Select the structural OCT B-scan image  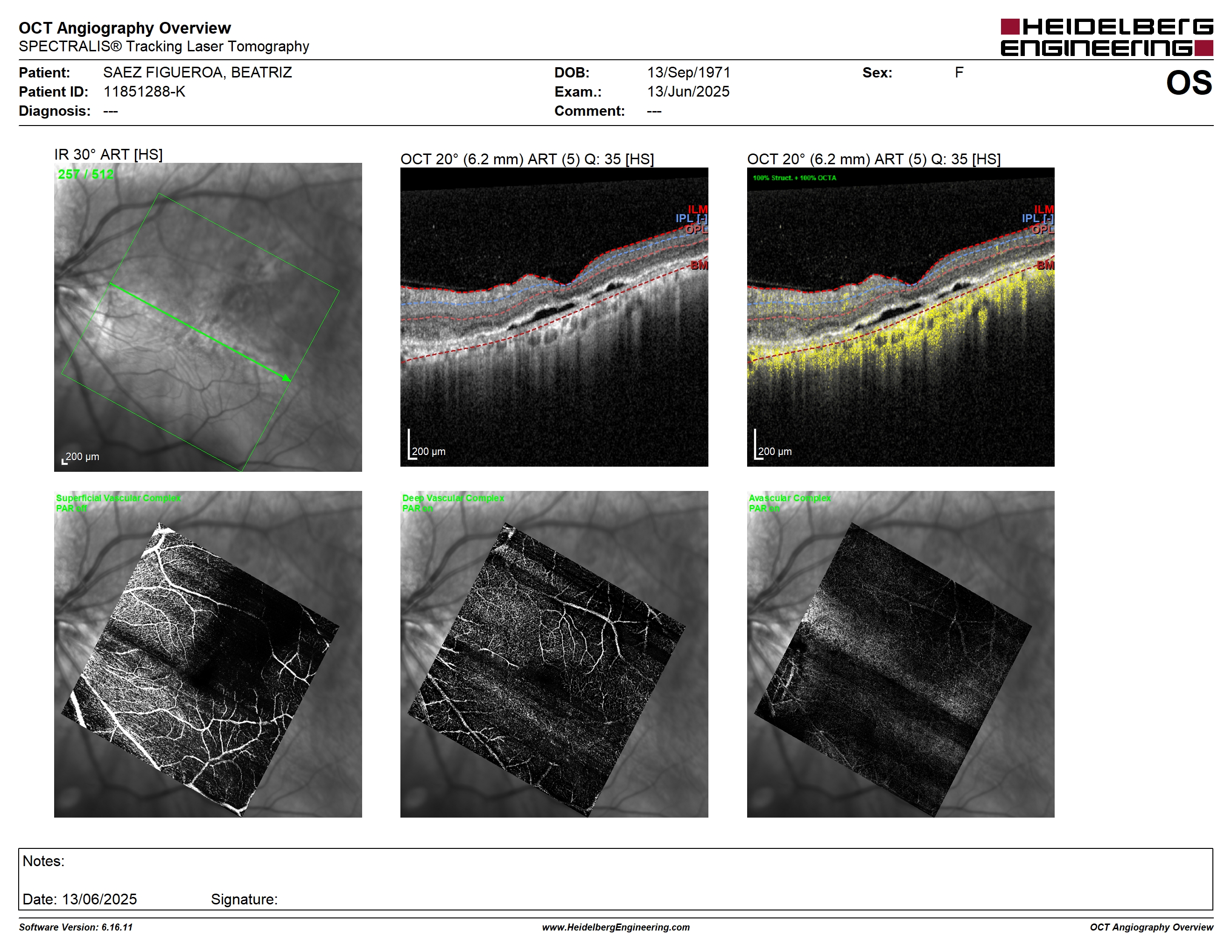pyautogui.click(x=554, y=317)
